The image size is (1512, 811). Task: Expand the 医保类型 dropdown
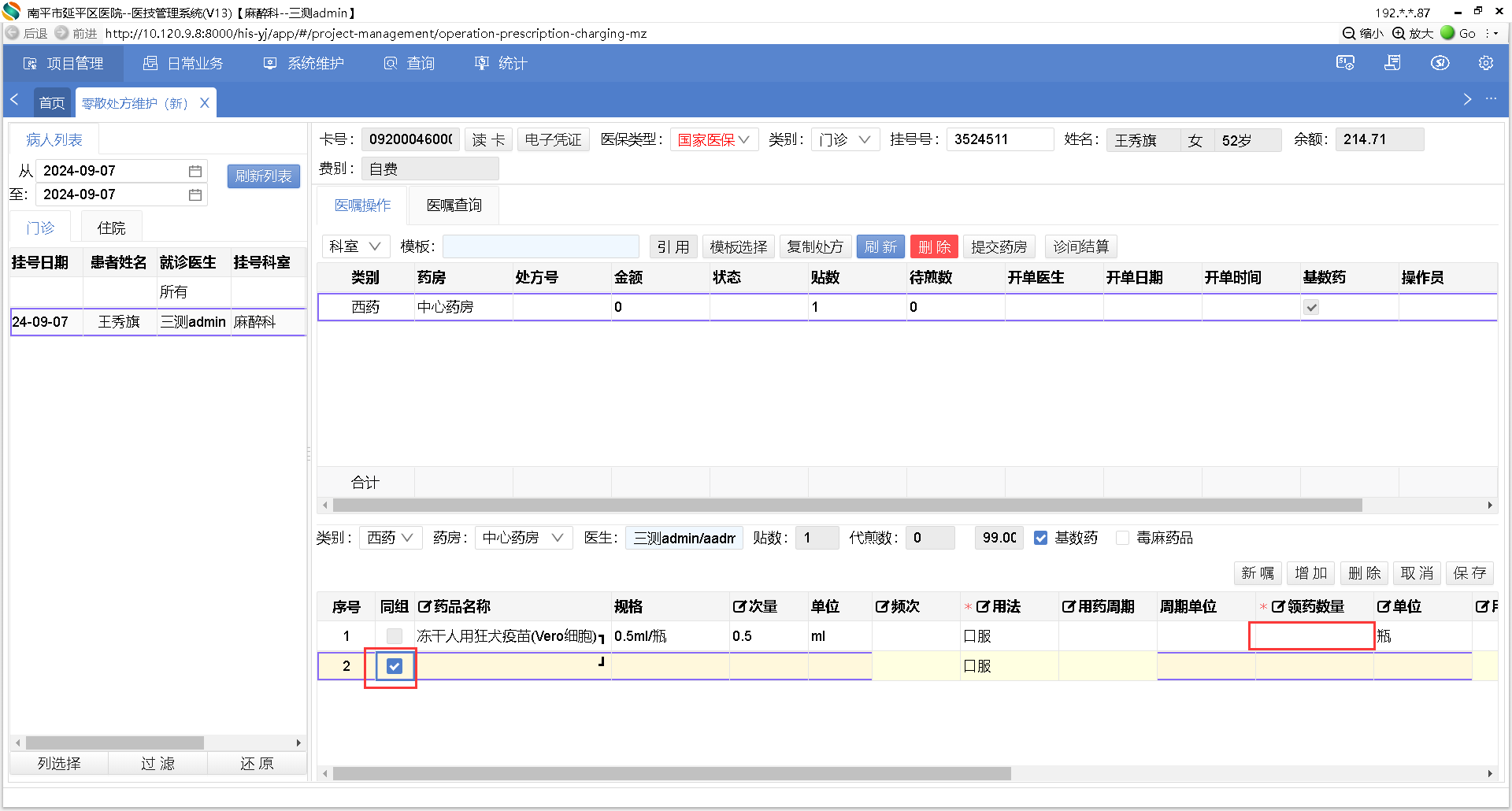[713, 139]
